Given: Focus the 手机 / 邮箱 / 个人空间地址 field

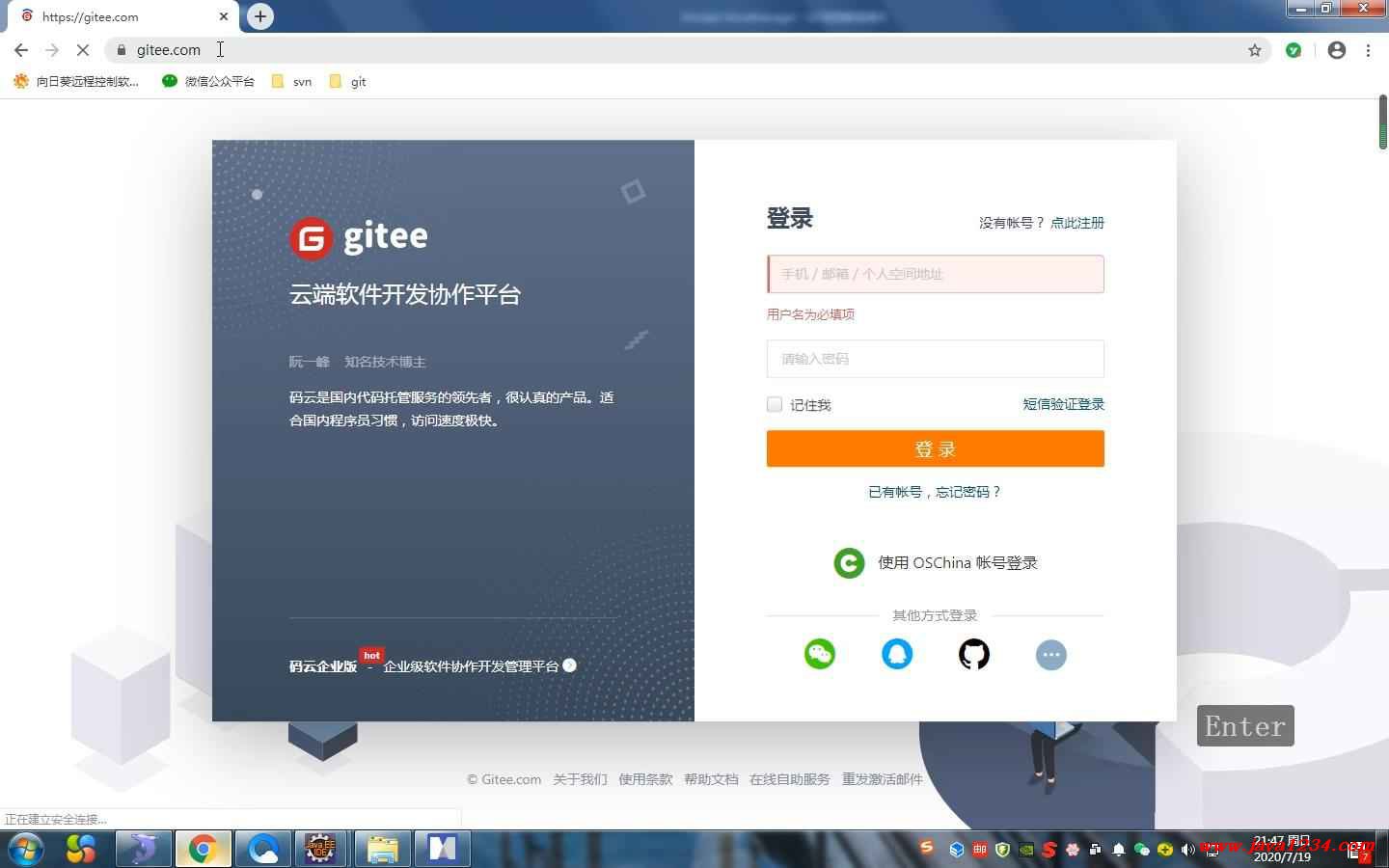Looking at the screenshot, I should 936,274.
